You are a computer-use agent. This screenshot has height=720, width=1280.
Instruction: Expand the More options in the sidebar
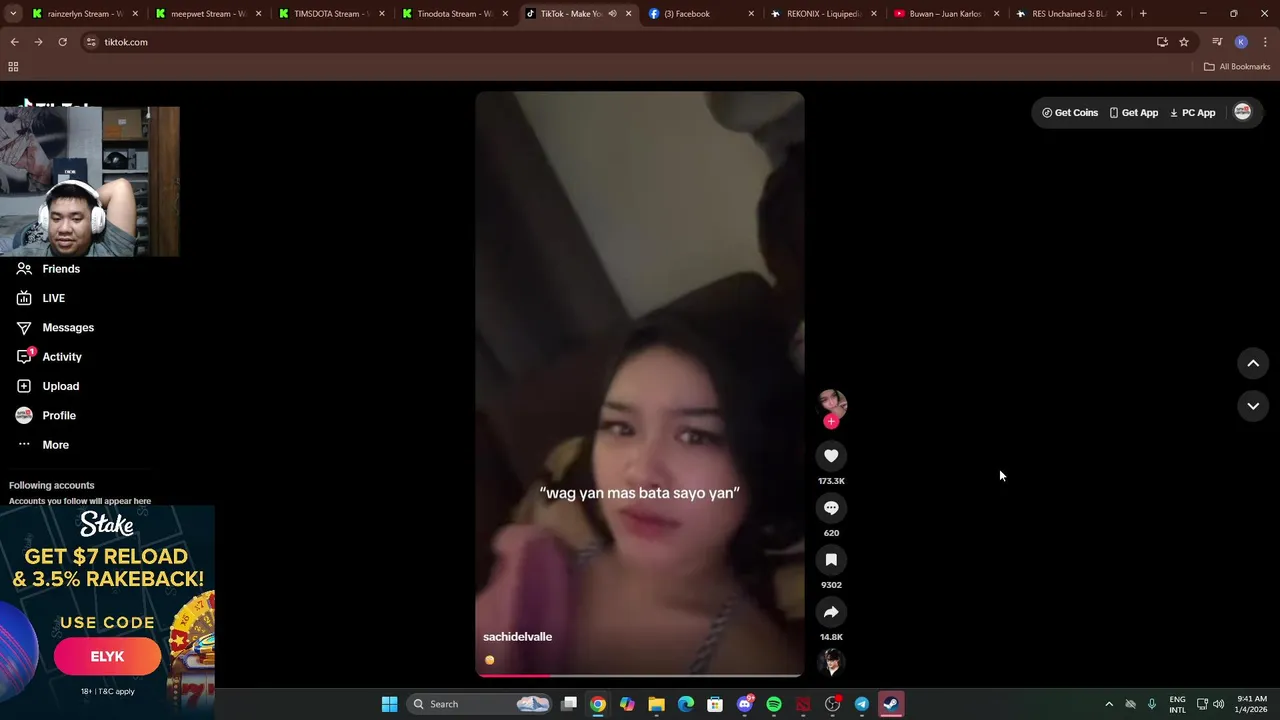(43, 445)
